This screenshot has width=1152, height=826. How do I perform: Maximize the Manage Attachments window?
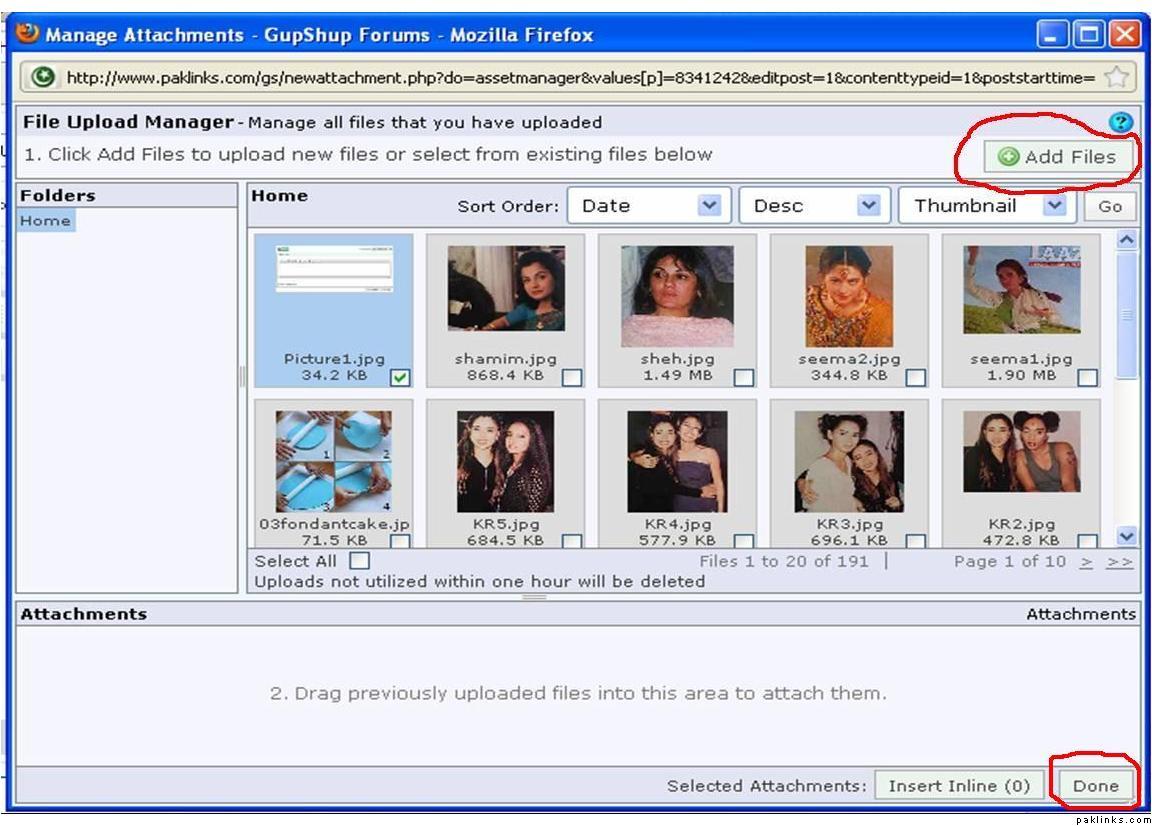pos(1089,35)
